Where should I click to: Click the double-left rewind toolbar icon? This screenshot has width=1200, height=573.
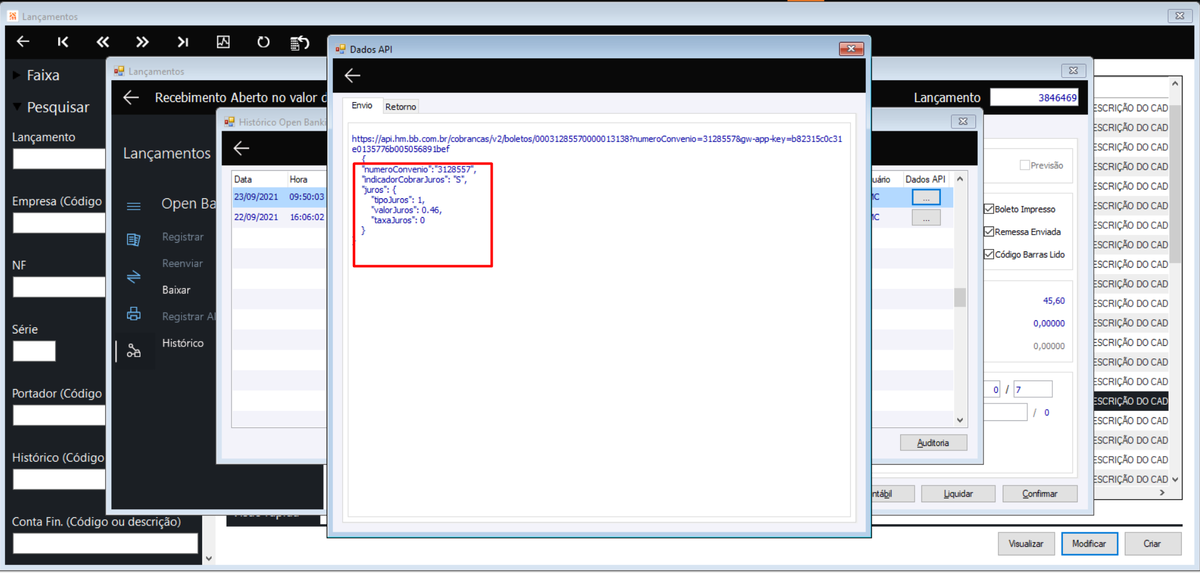coord(103,42)
